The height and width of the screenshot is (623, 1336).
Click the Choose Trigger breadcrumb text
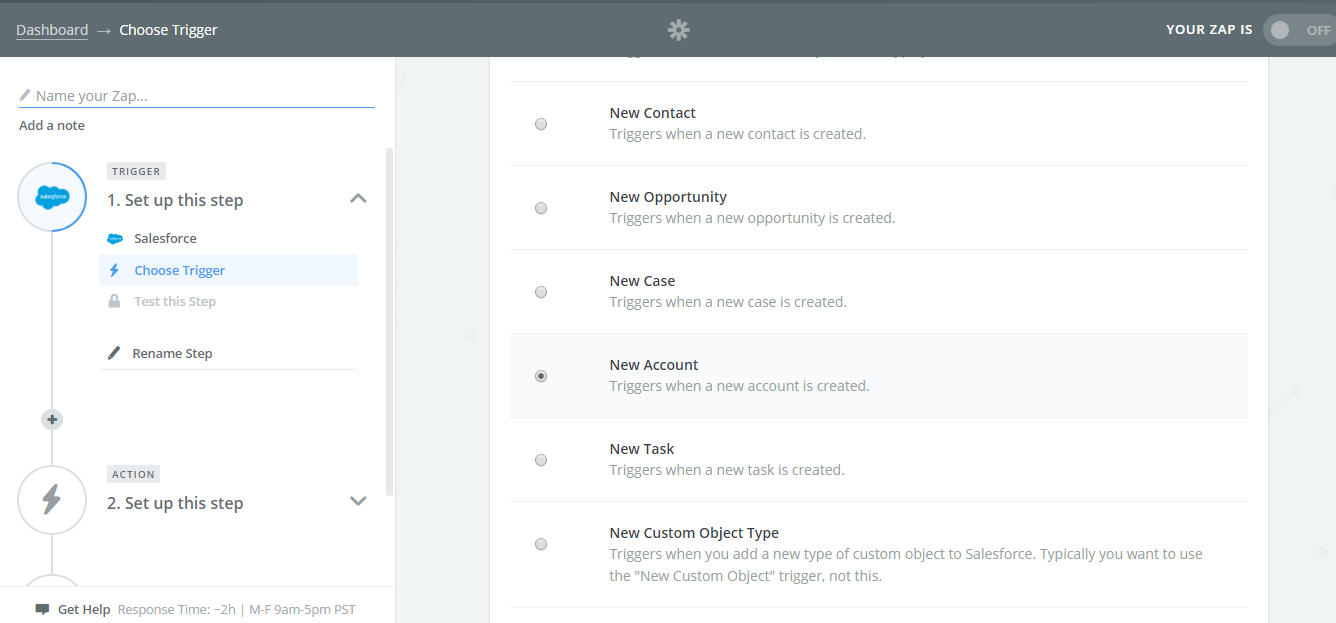pyautogui.click(x=168, y=30)
